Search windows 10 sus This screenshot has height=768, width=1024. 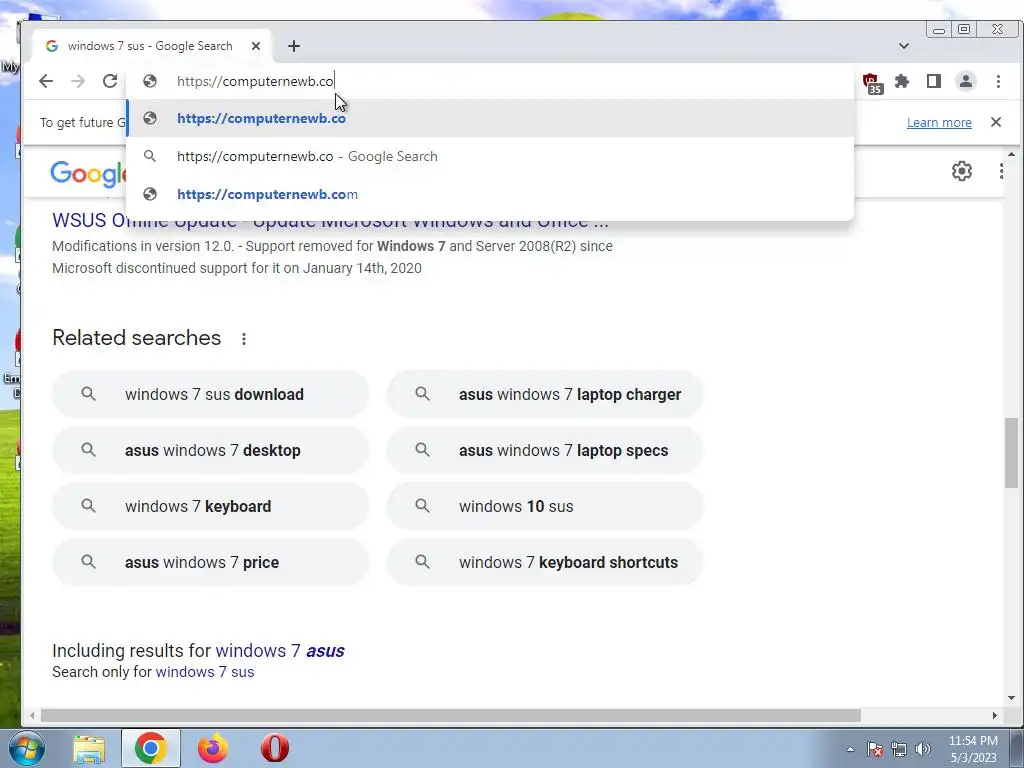pyautogui.click(x=545, y=506)
